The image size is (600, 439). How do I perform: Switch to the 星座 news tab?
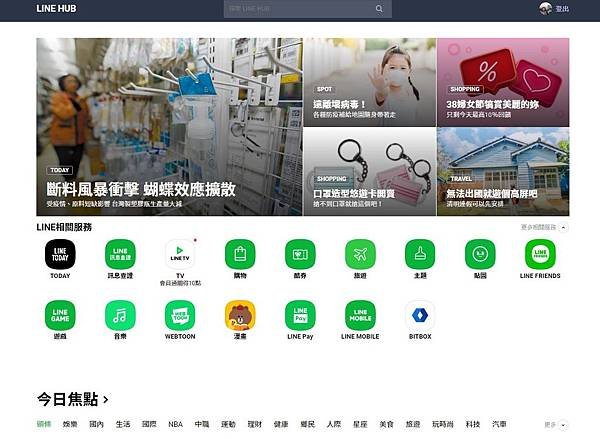pos(360,424)
